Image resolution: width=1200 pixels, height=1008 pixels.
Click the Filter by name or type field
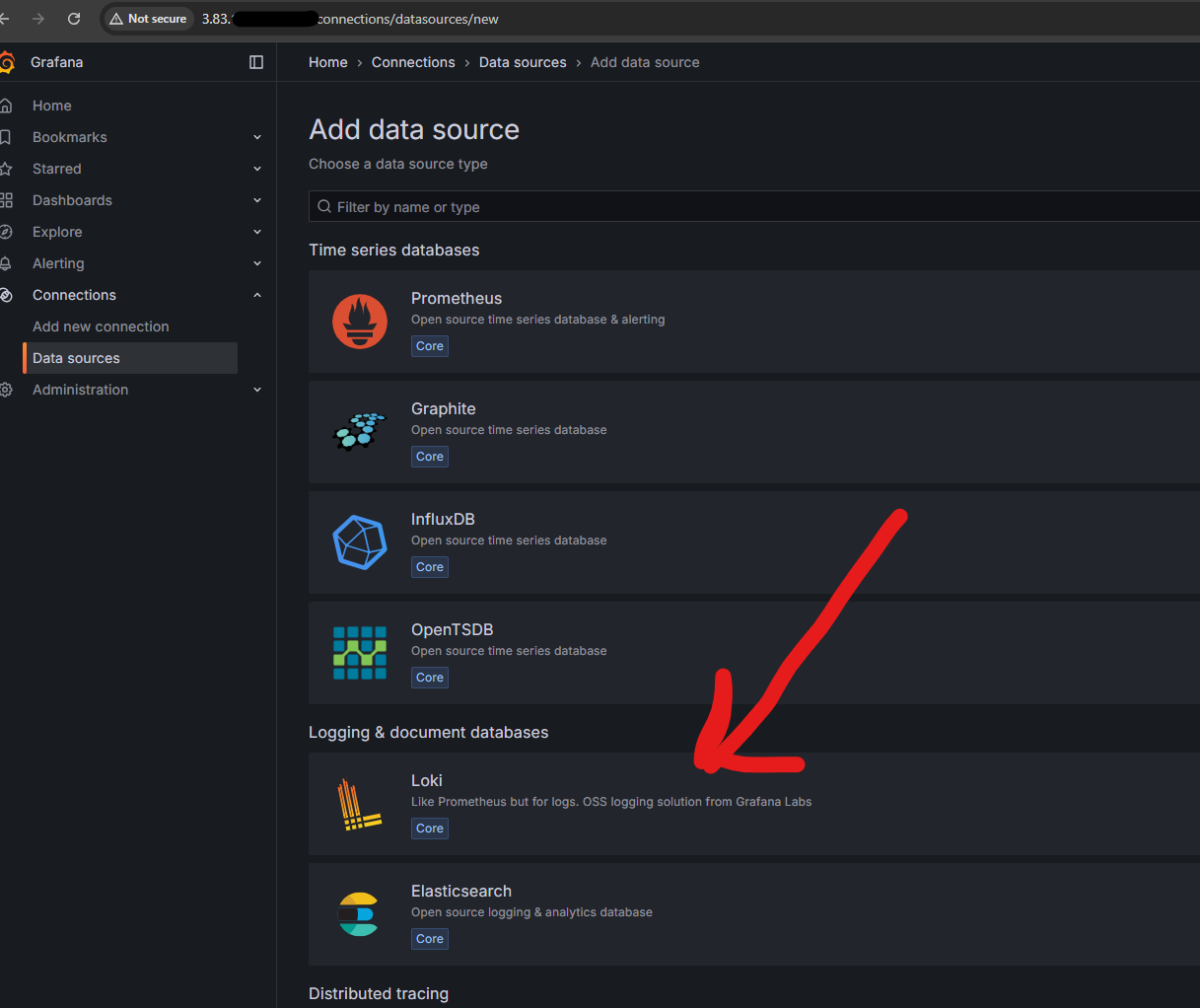click(x=754, y=207)
